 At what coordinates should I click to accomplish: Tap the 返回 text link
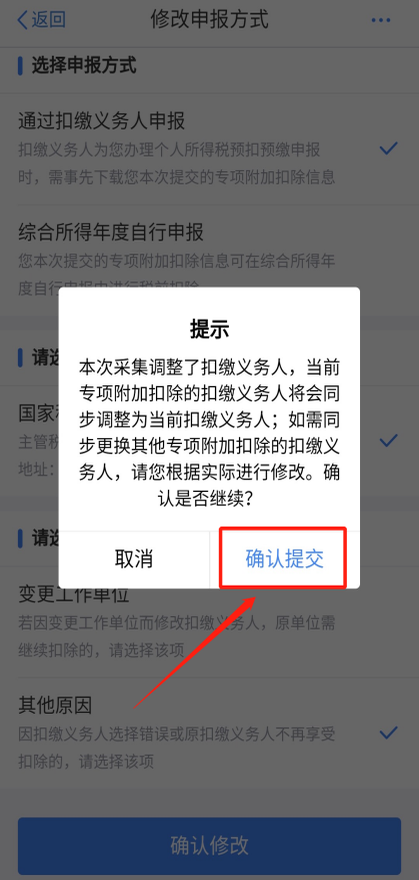click(48, 20)
